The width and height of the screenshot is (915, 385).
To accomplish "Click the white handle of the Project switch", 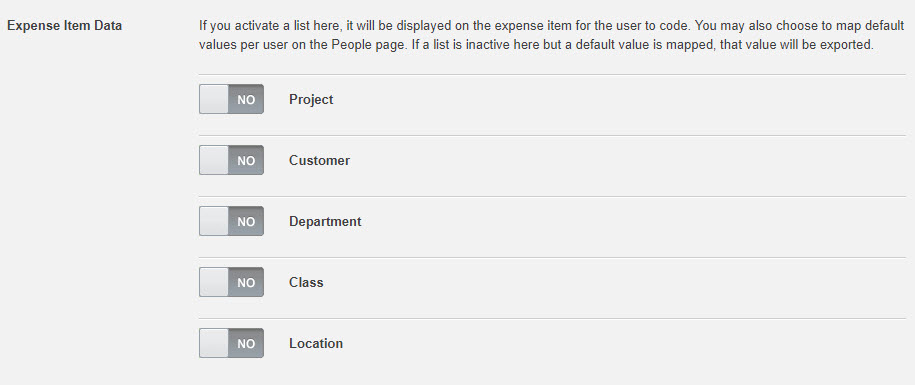I will pyautogui.click(x=214, y=99).
